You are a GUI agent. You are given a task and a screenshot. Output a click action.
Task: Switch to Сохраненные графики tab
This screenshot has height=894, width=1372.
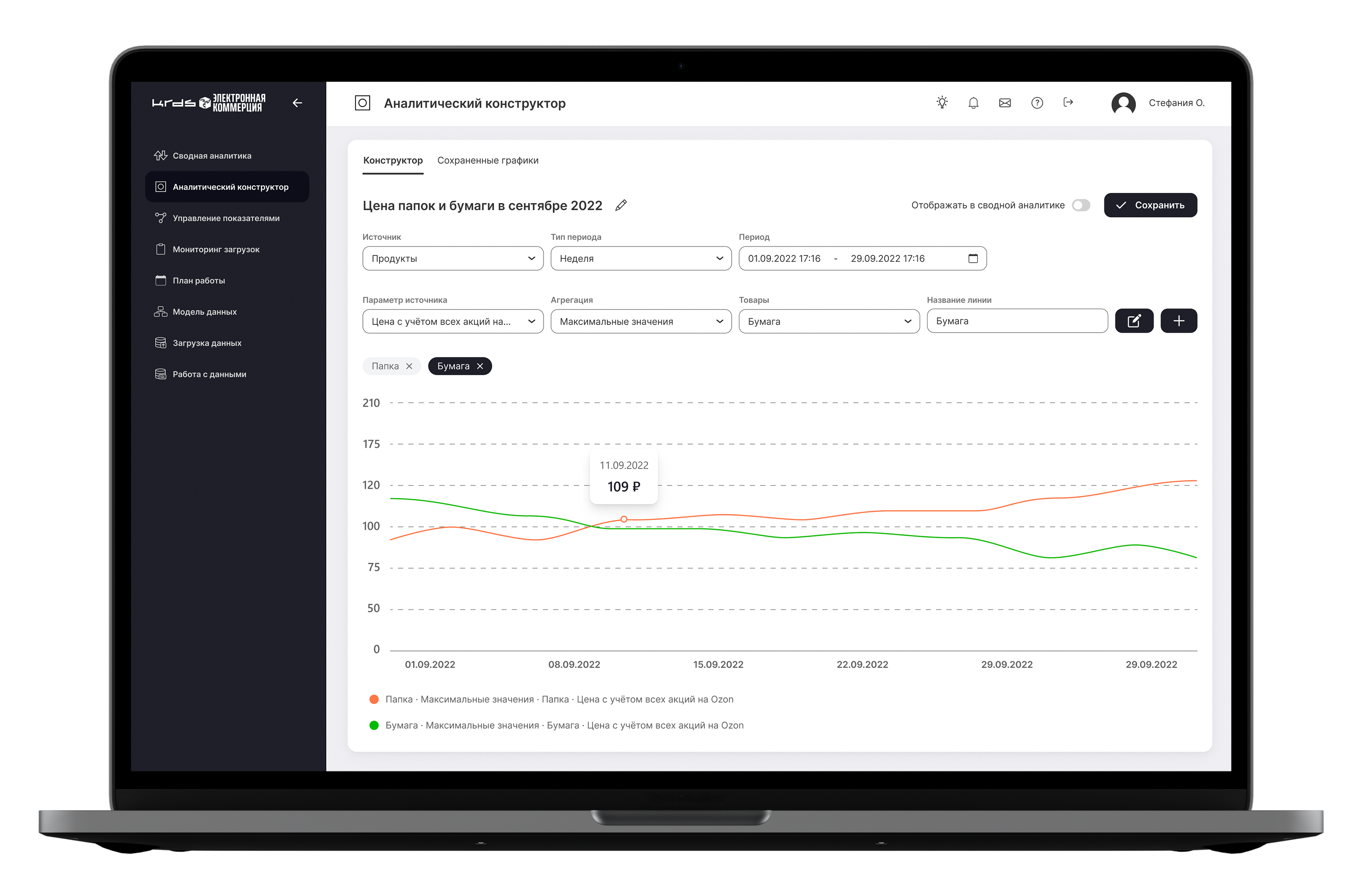tap(488, 160)
